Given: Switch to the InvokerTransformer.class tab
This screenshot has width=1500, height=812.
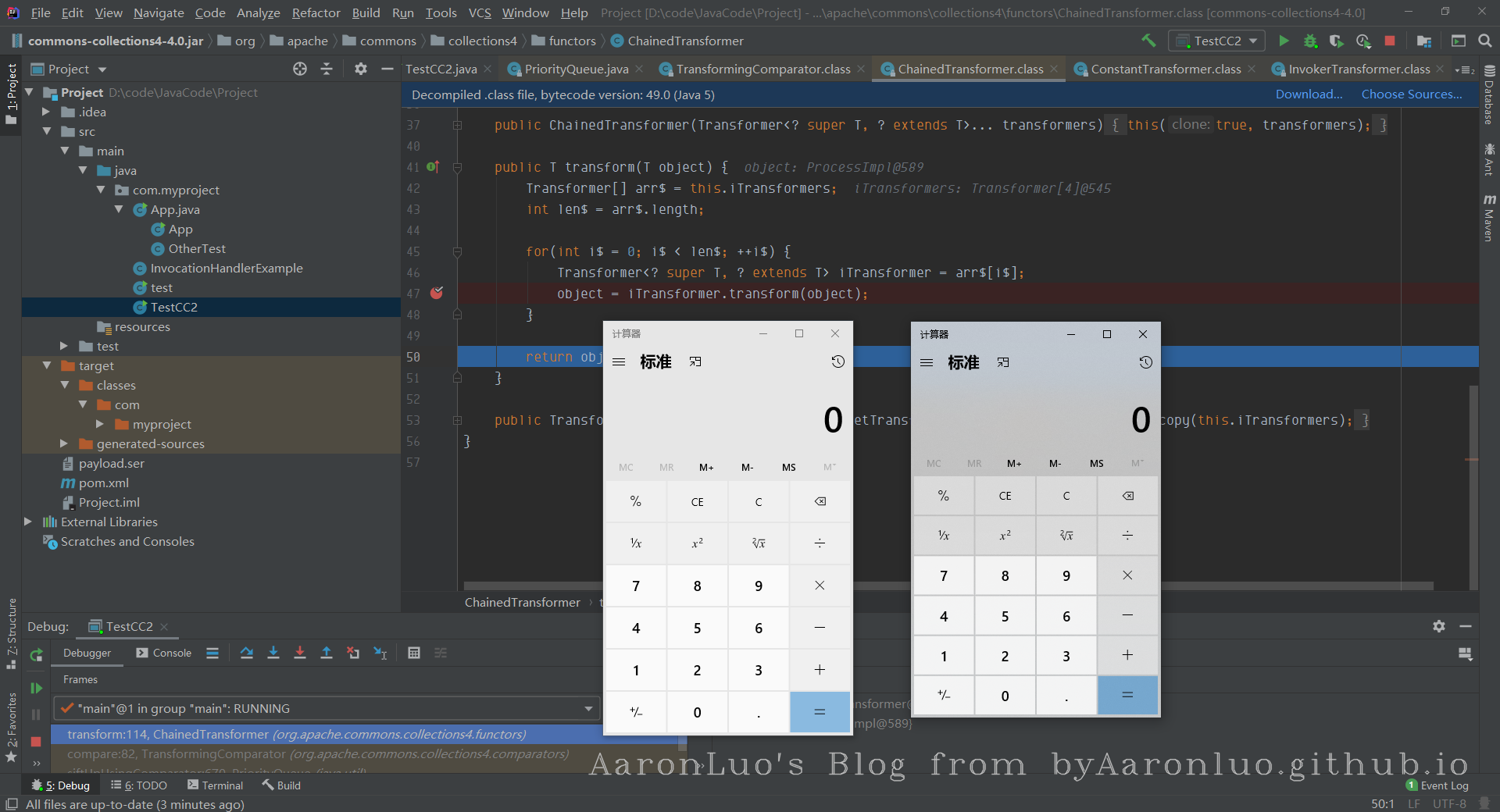Looking at the screenshot, I should 1359,69.
